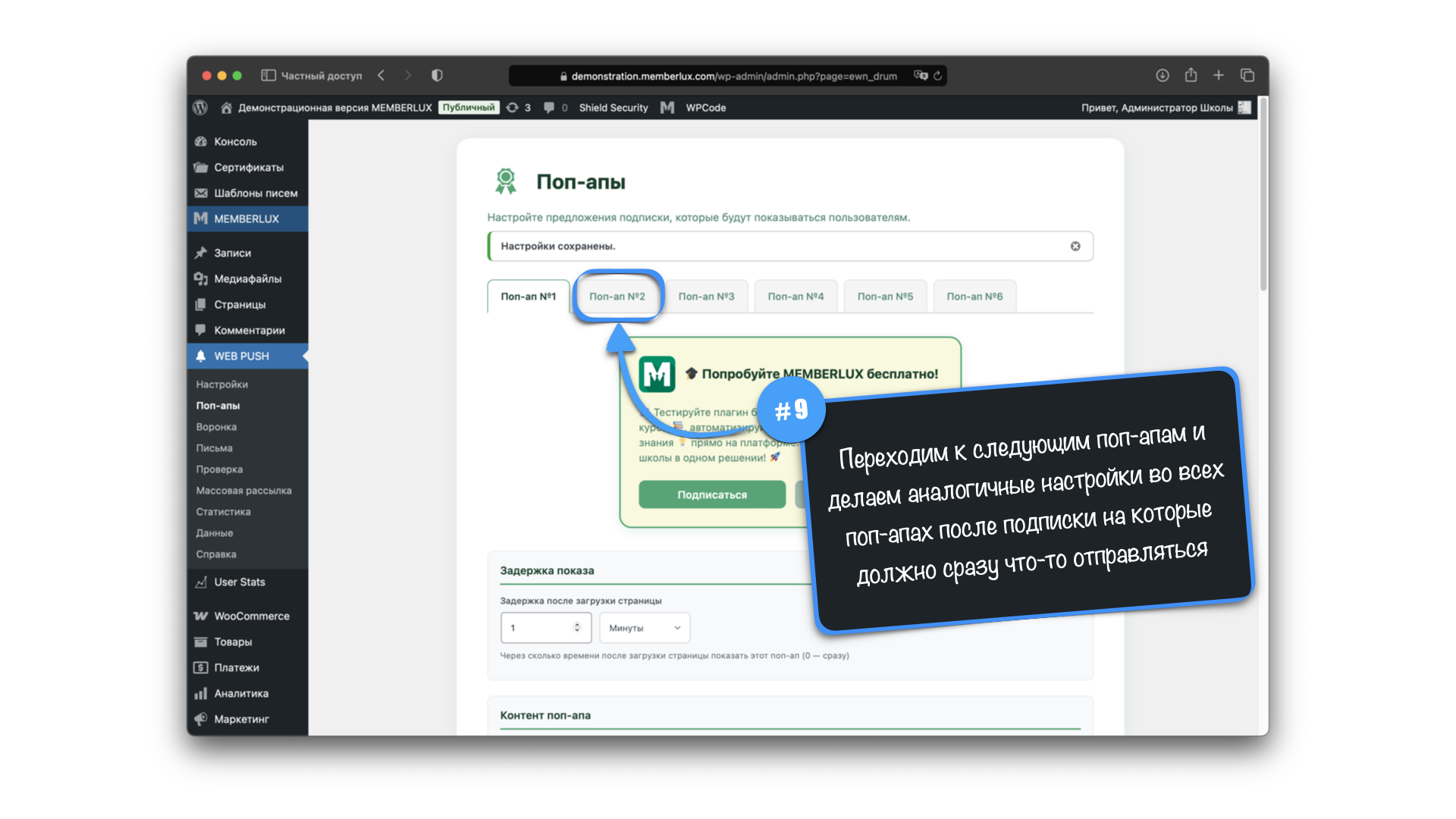1456x819 pixels.
Task: Click the MEMBERLUX M icon in admin bar
Action: (667, 108)
